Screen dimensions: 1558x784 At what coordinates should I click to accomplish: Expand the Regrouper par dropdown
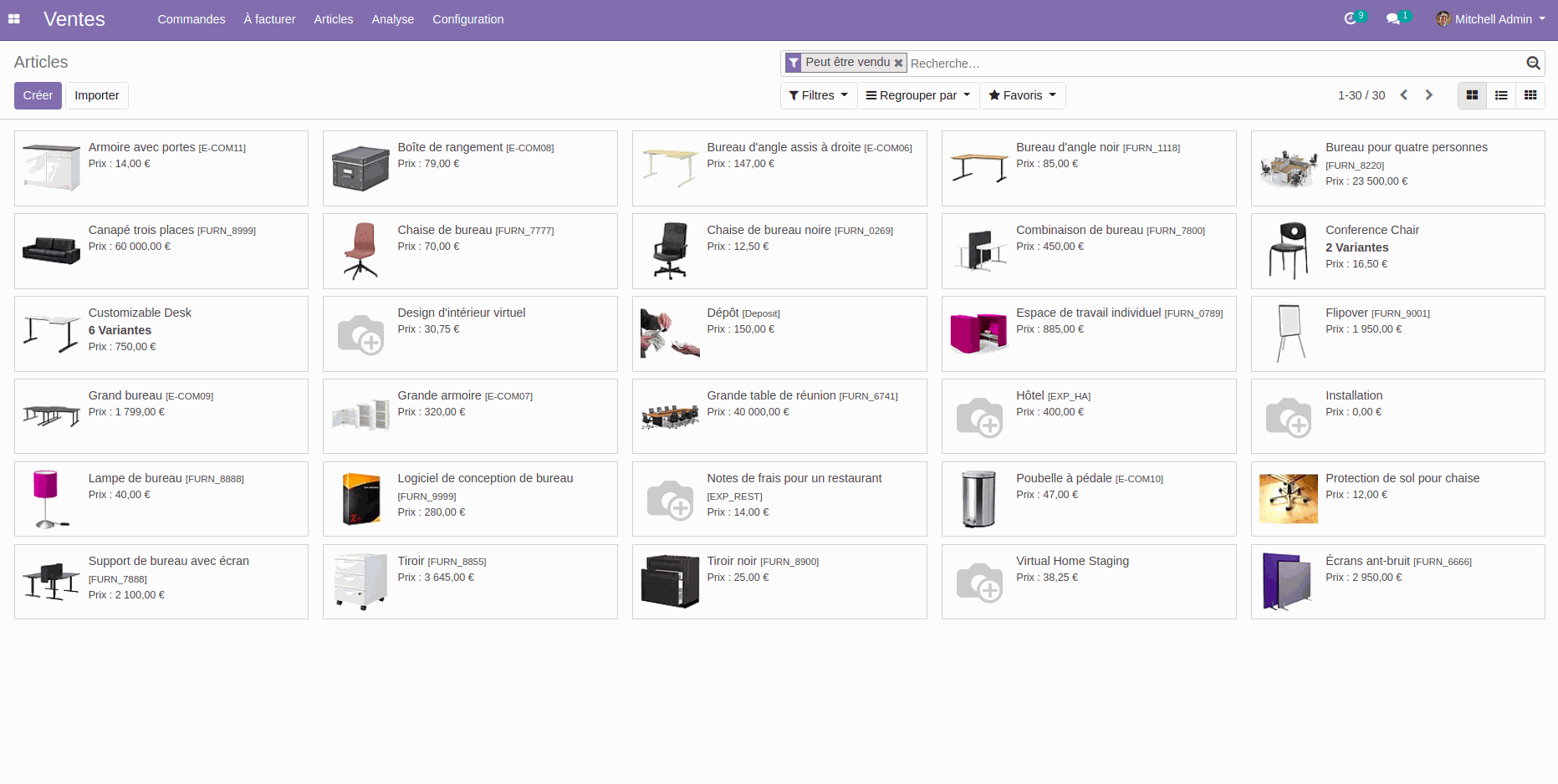(x=917, y=95)
